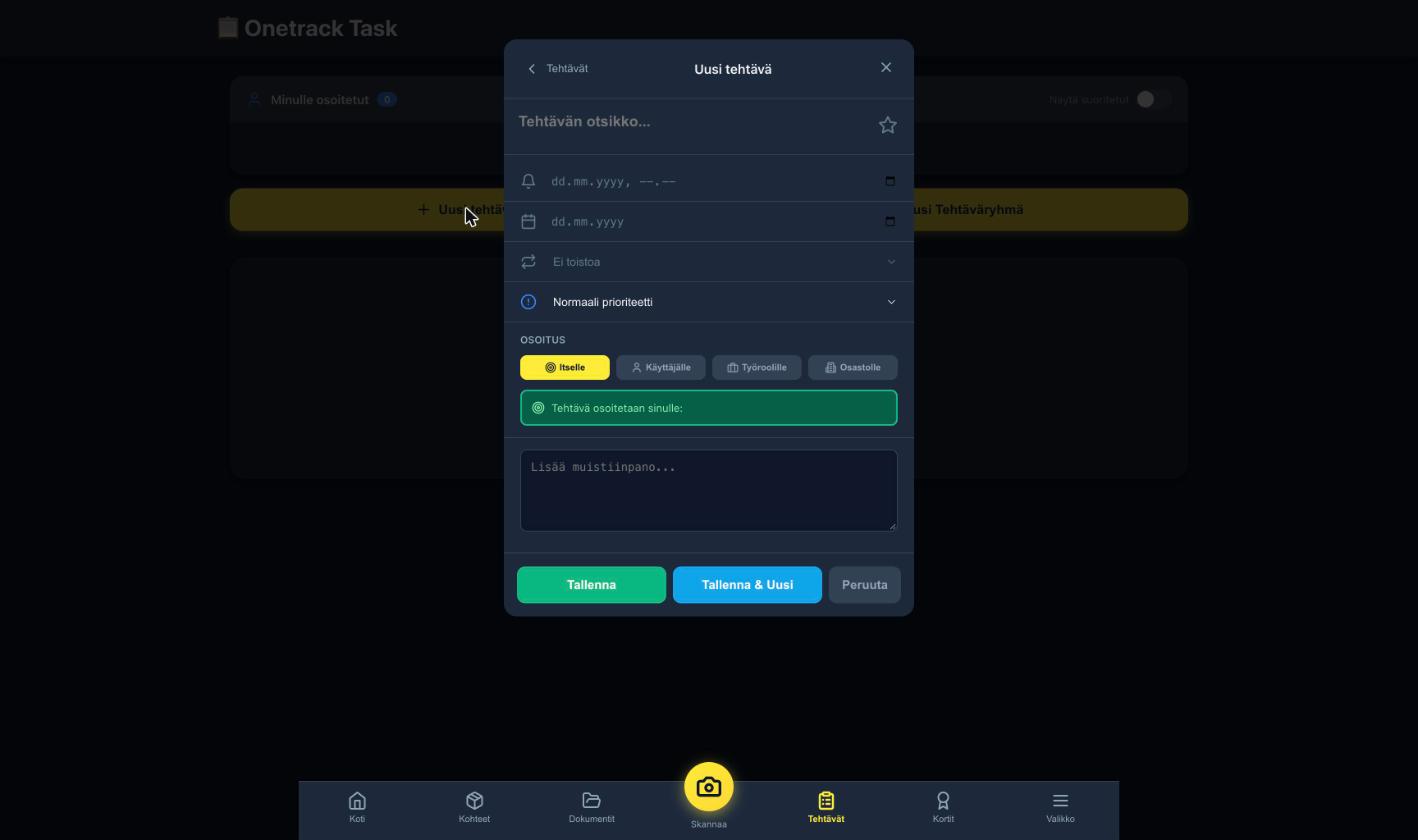The width and height of the screenshot is (1418, 840).
Task: Open the Skannaa camera button
Action: [709, 788]
